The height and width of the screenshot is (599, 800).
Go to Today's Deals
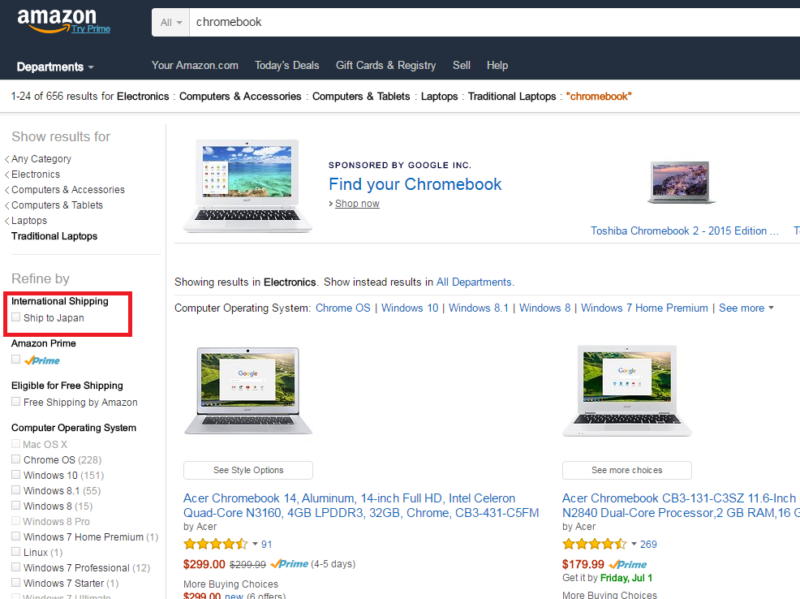(287, 65)
